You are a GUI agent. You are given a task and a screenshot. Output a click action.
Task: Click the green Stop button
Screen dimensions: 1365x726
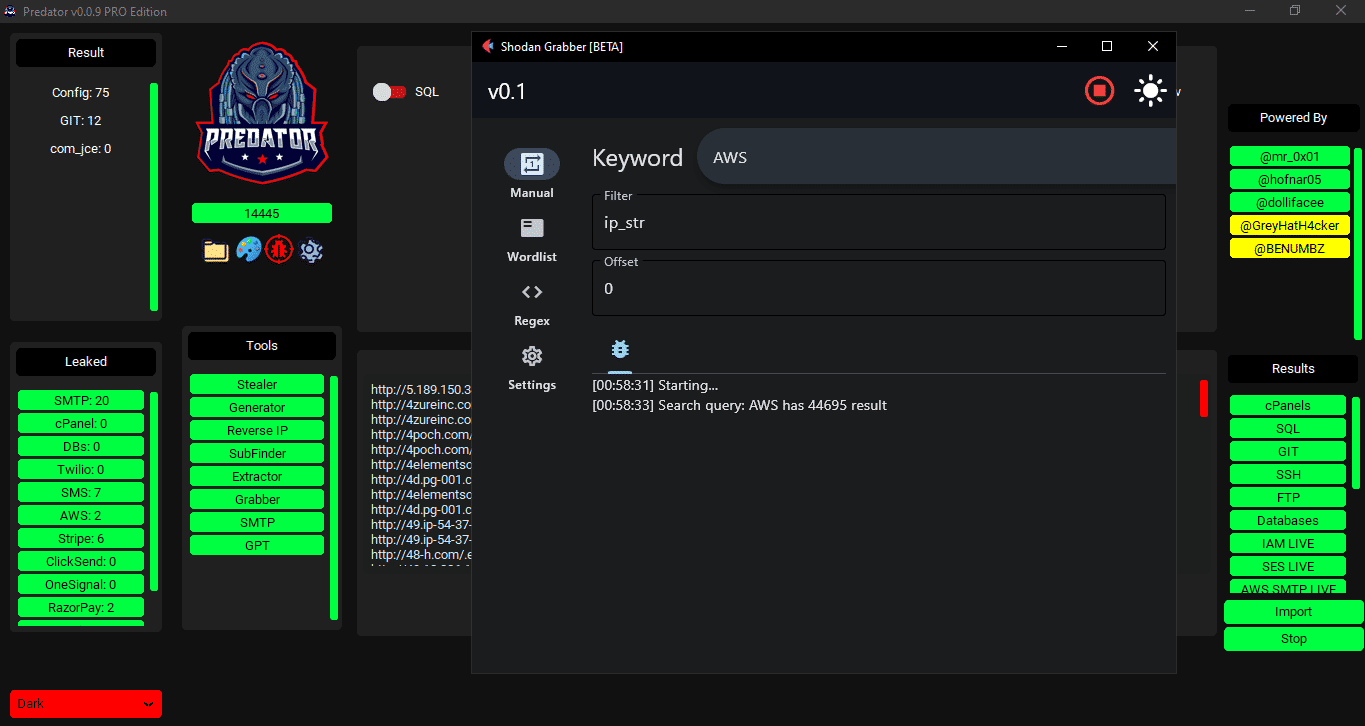1293,639
